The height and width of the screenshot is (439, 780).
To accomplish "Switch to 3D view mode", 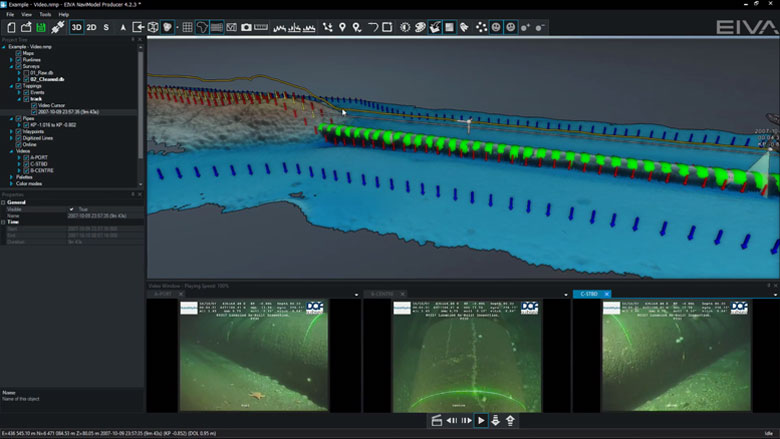I will [76, 27].
